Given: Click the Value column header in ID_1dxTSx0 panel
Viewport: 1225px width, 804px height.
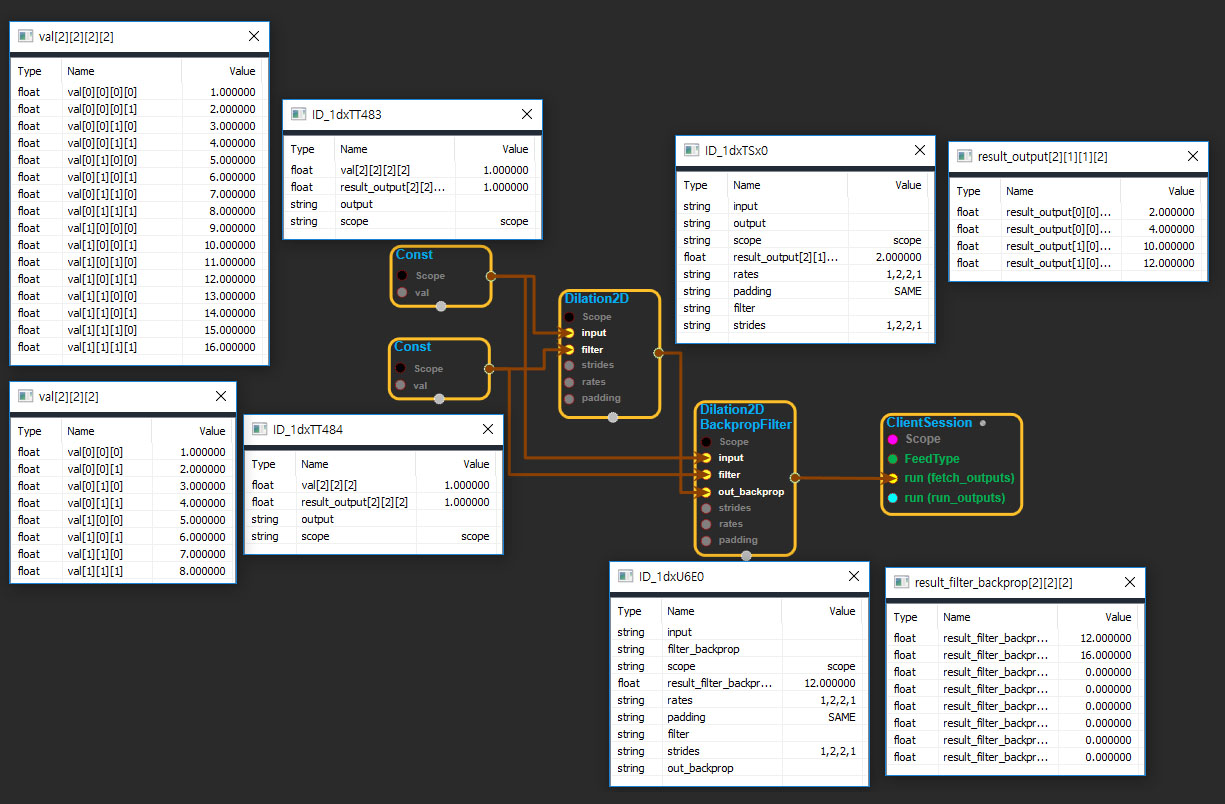Looking at the screenshot, I should (x=908, y=185).
